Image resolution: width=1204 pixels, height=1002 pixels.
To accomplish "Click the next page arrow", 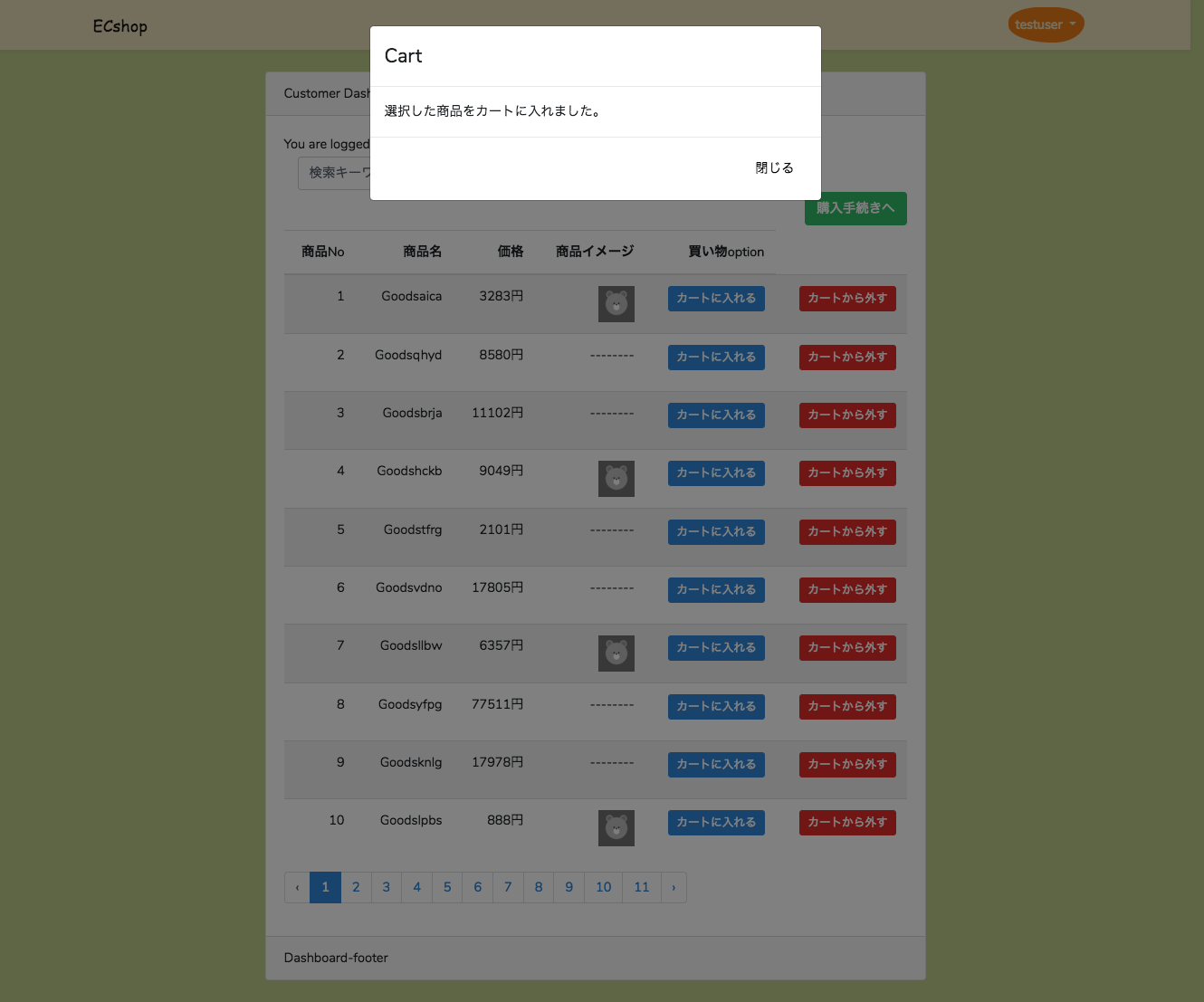I will point(674,887).
